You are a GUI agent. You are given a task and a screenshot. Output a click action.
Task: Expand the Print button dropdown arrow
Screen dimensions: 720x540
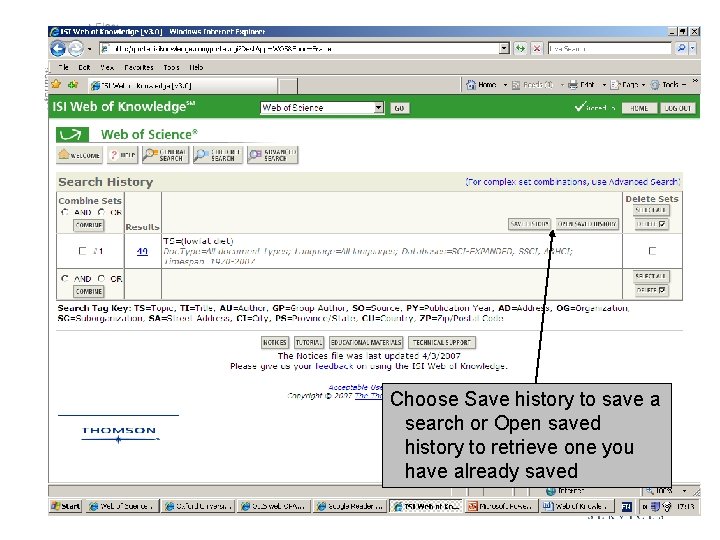point(604,85)
